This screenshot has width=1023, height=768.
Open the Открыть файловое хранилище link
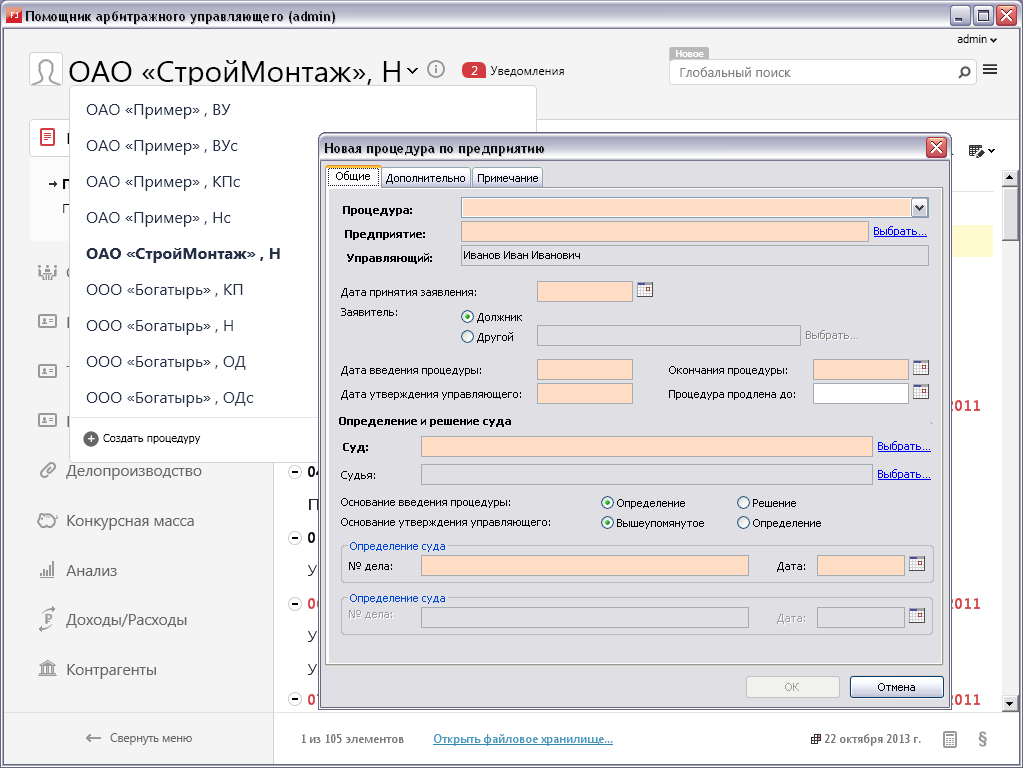[523, 739]
